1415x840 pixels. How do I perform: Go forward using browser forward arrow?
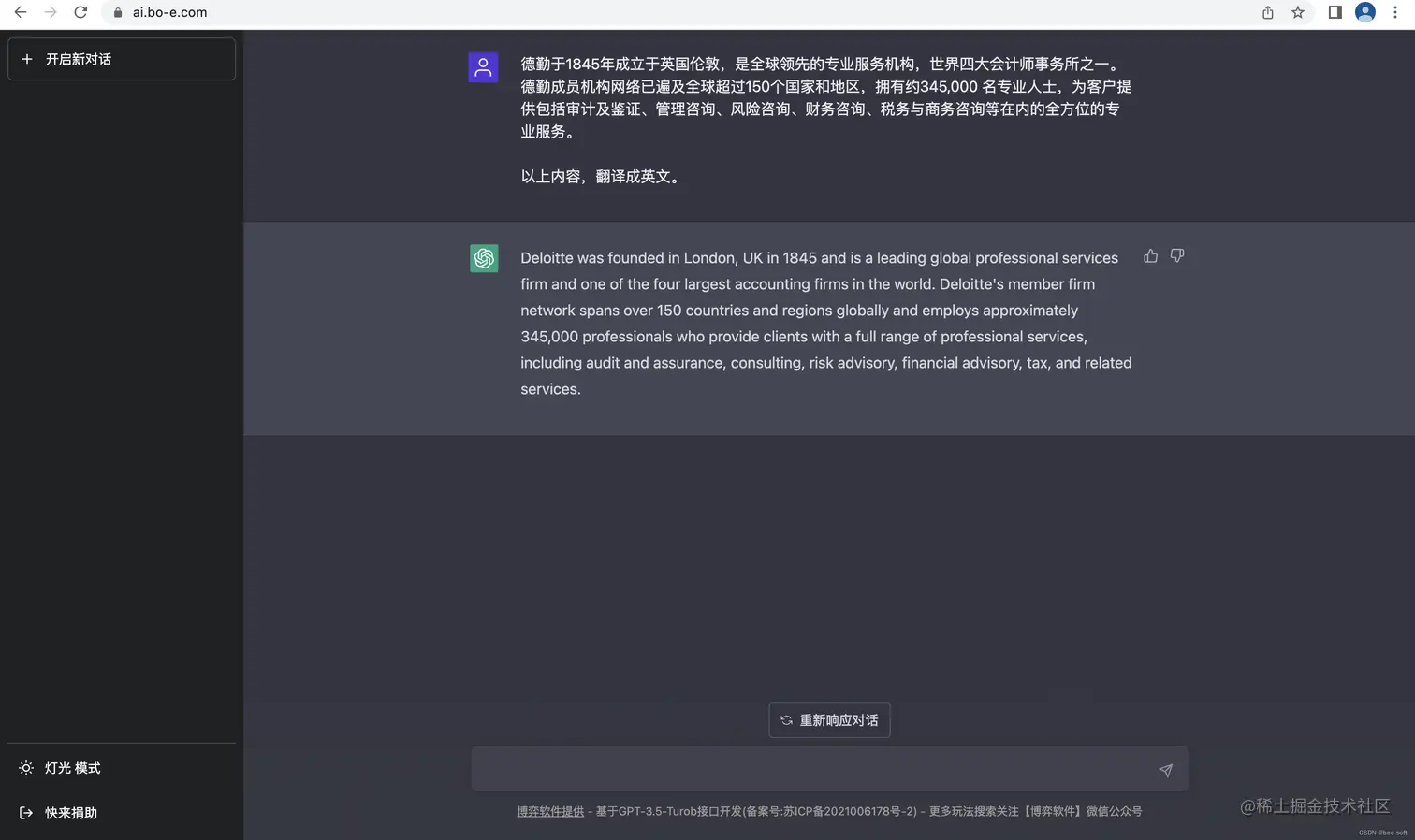click(51, 12)
